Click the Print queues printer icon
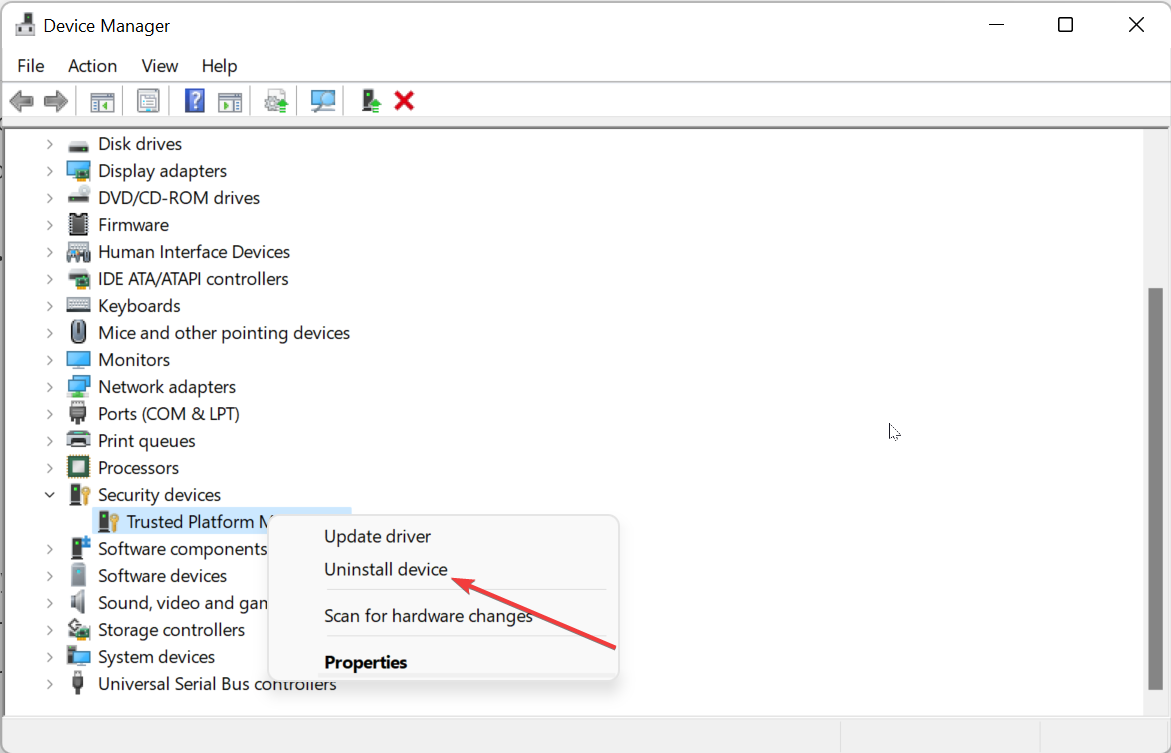 [x=78, y=440]
